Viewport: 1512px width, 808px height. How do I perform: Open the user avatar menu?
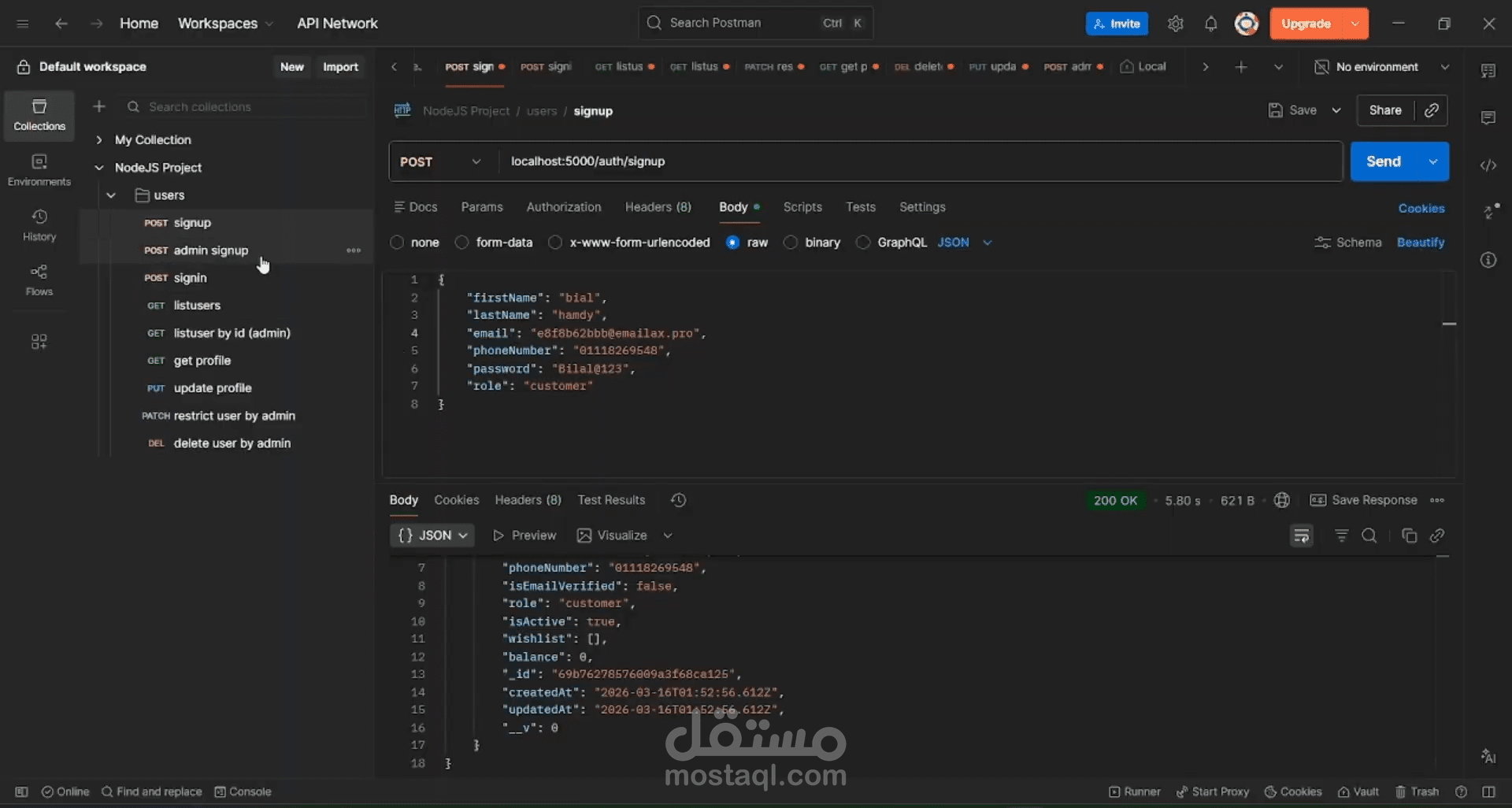pos(1247,24)
